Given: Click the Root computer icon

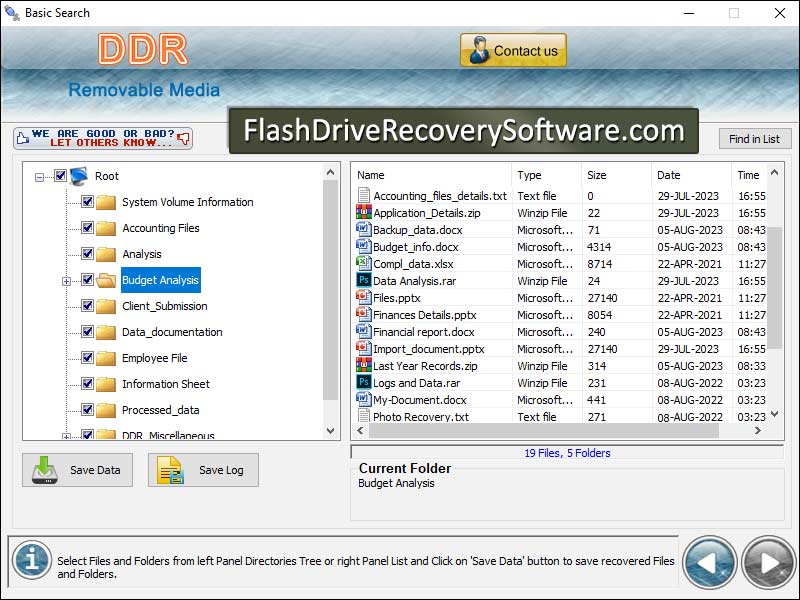Looking at the screenshot, I should point(79,176).
